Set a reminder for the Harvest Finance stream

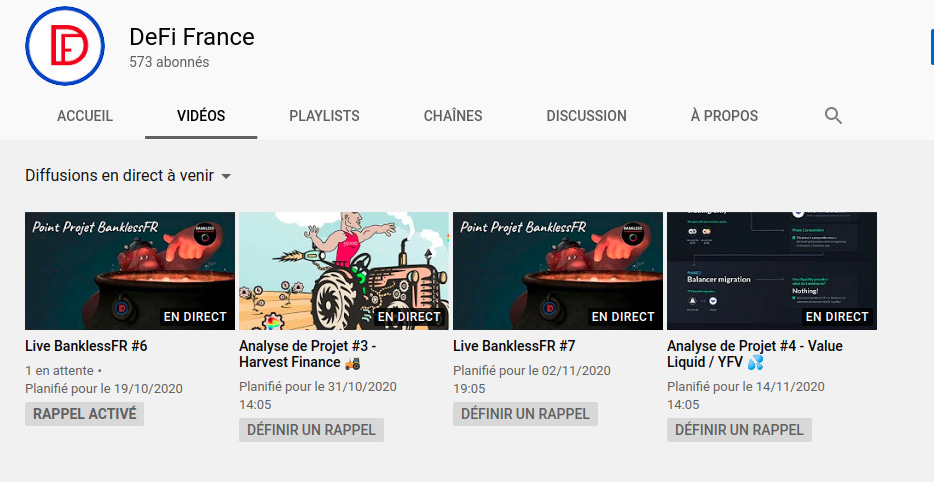click(x=312, y=430)
